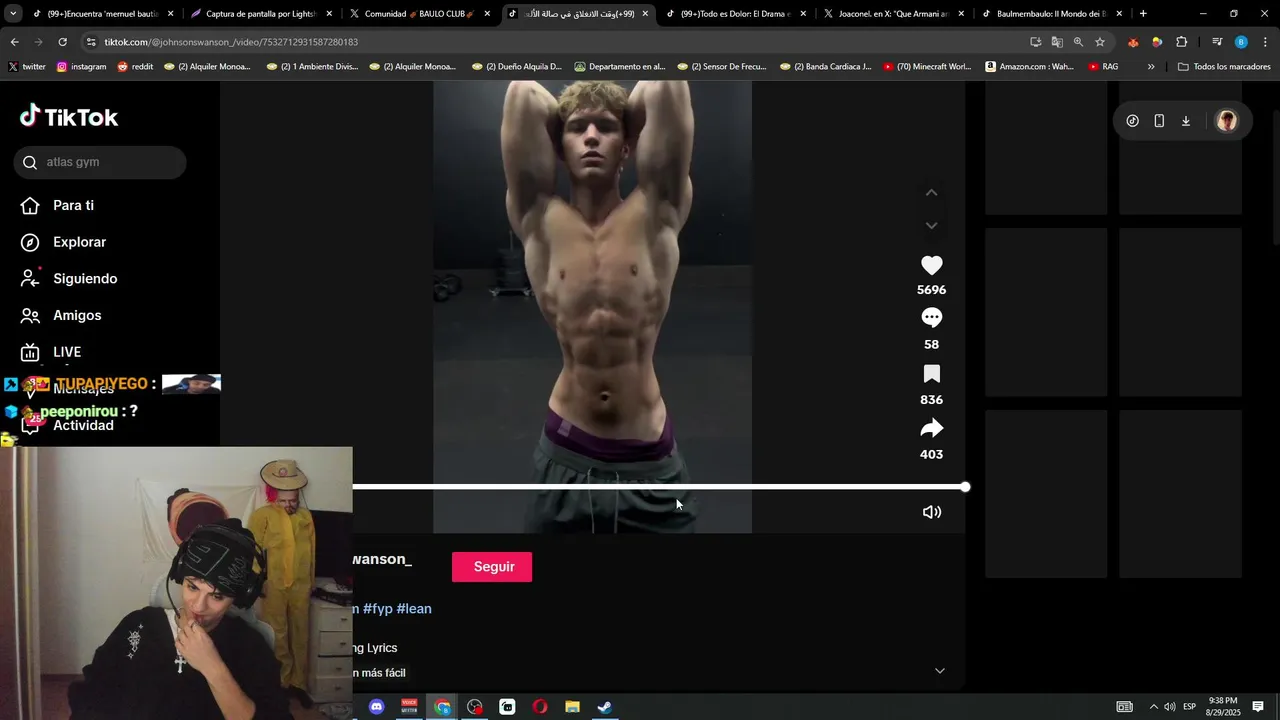Open a new browser tab
The height and width of the screenshot is (720, 1280).
coord(1143,14)
